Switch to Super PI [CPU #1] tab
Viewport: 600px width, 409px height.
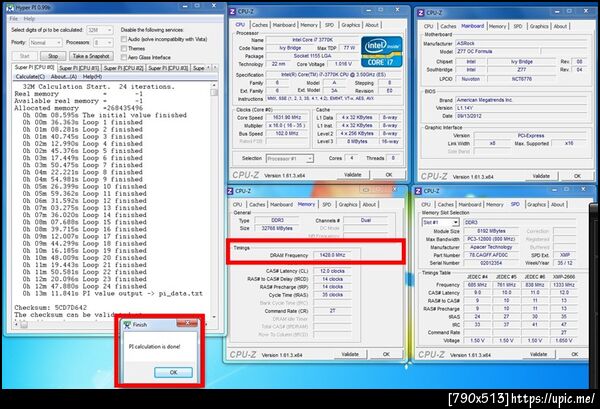[79, 68]
